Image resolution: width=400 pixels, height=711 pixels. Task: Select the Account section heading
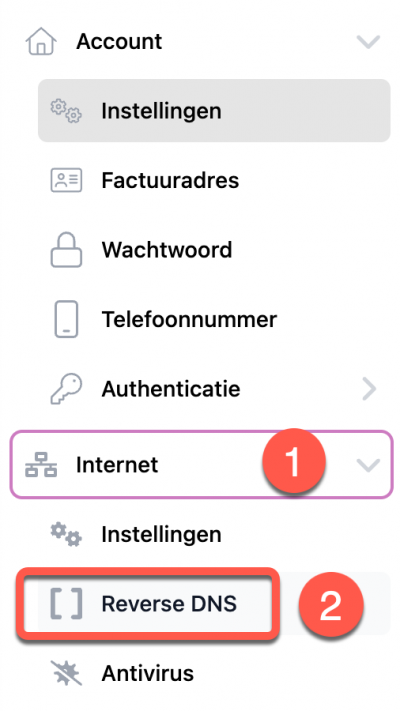119,42
